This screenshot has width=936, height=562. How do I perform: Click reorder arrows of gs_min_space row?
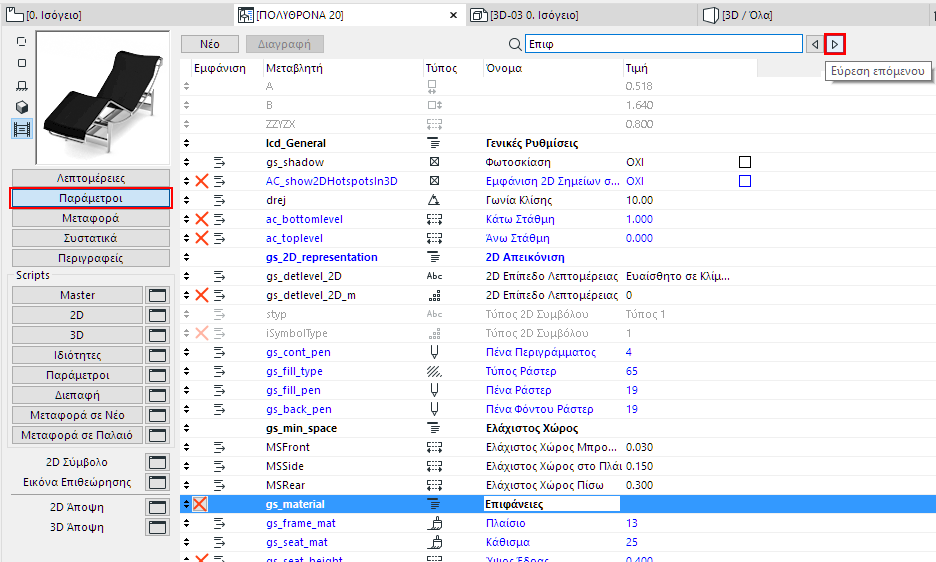coord(186,428)
